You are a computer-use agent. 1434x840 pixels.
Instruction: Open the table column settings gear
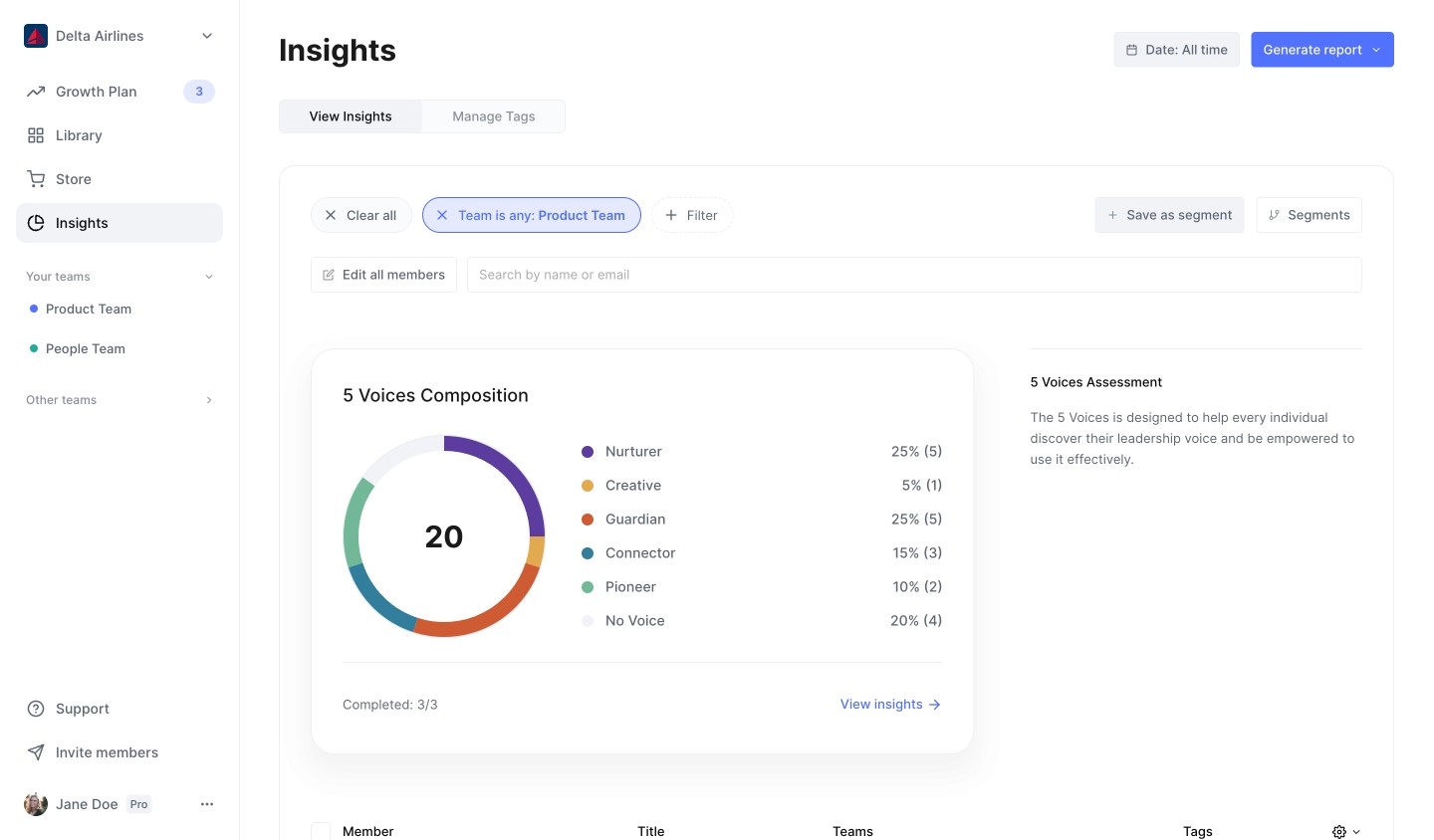(x=1339, y=832)
